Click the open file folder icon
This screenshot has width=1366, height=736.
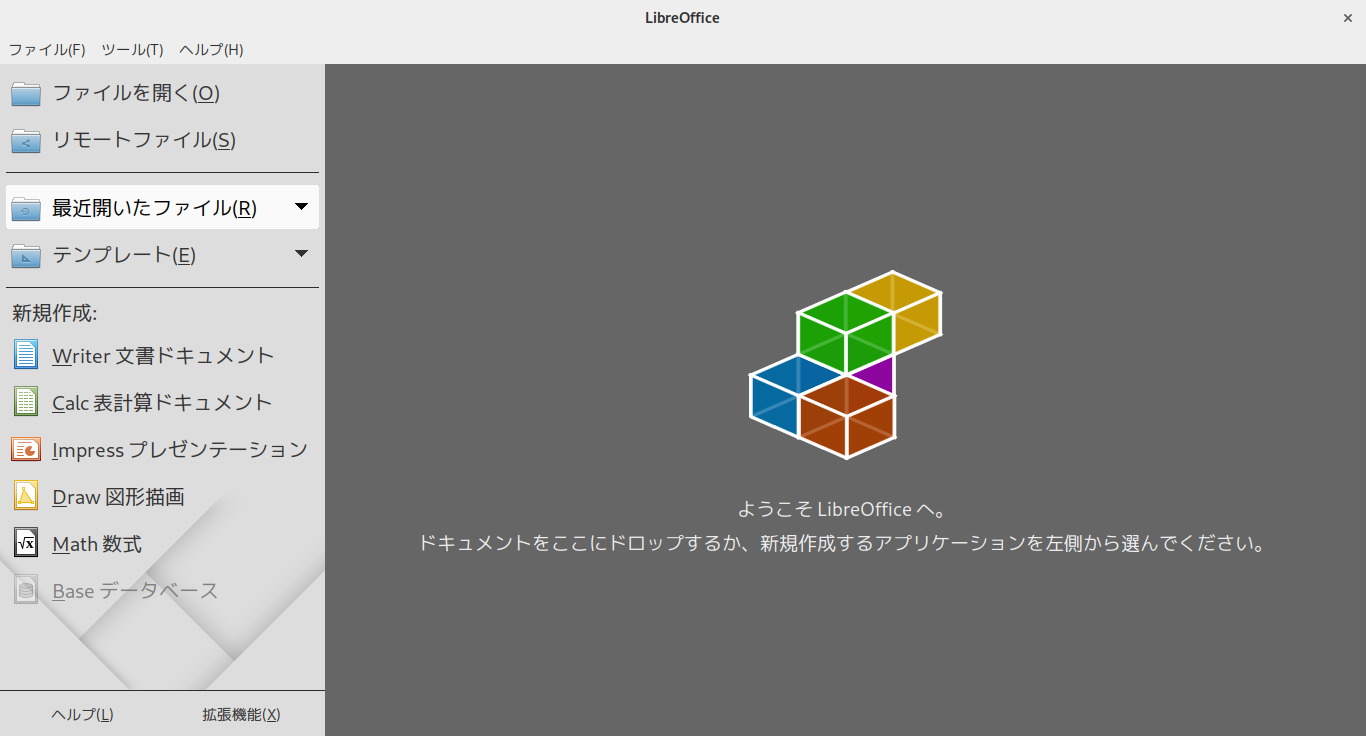coord(26,93)
